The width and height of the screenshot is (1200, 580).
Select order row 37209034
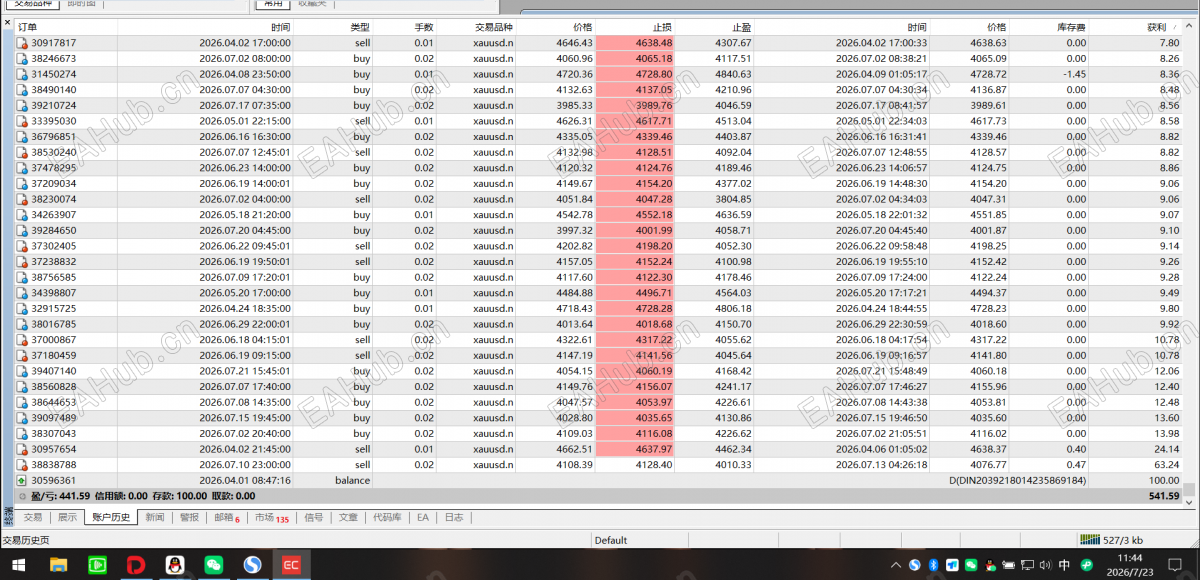(599, 184)
